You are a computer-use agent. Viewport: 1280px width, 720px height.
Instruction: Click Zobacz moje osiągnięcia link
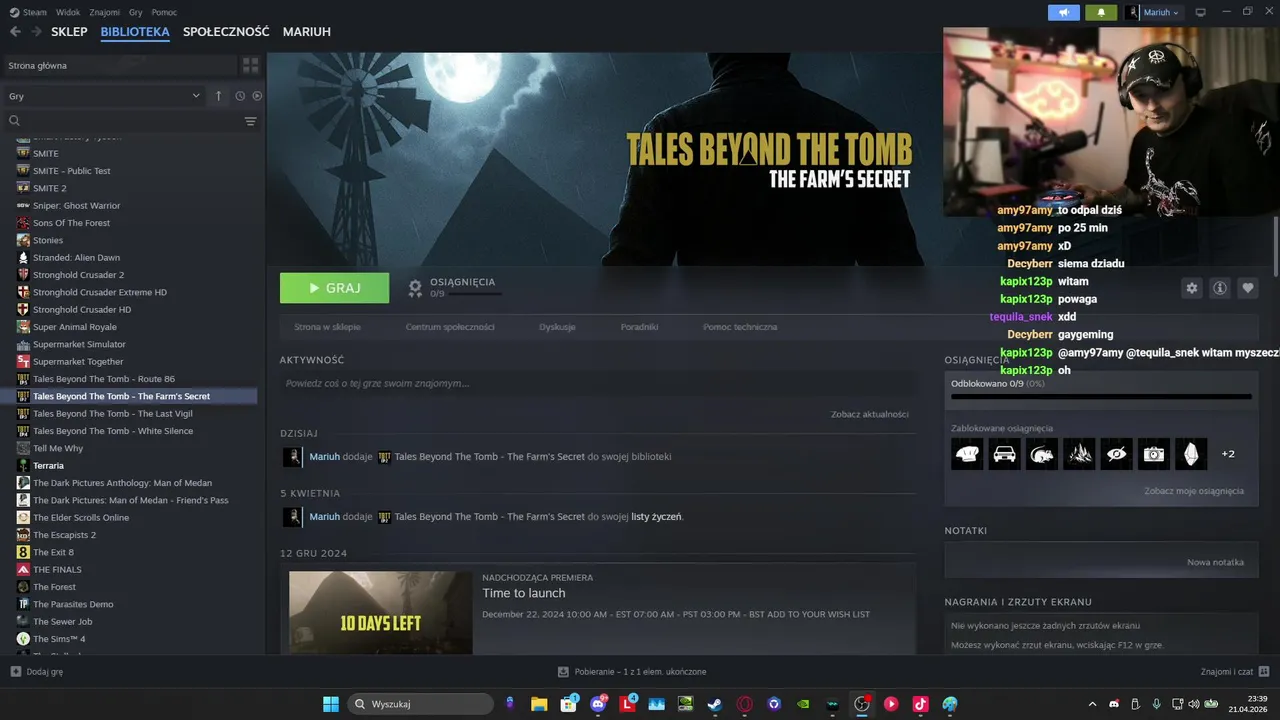pyautogui.click(x=1194, y=491)
